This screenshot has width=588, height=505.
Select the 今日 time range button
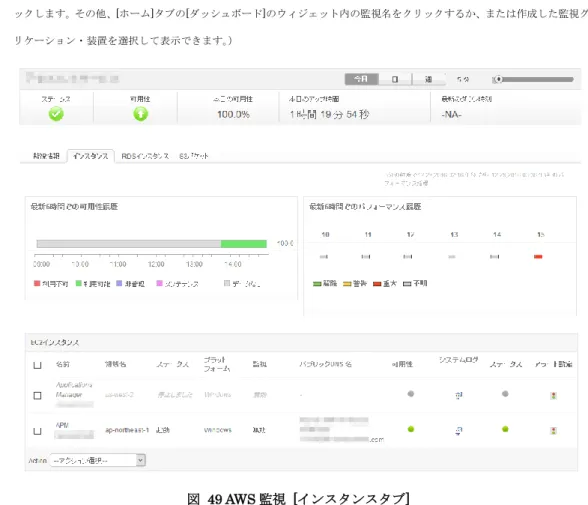(x=362, y=79)
